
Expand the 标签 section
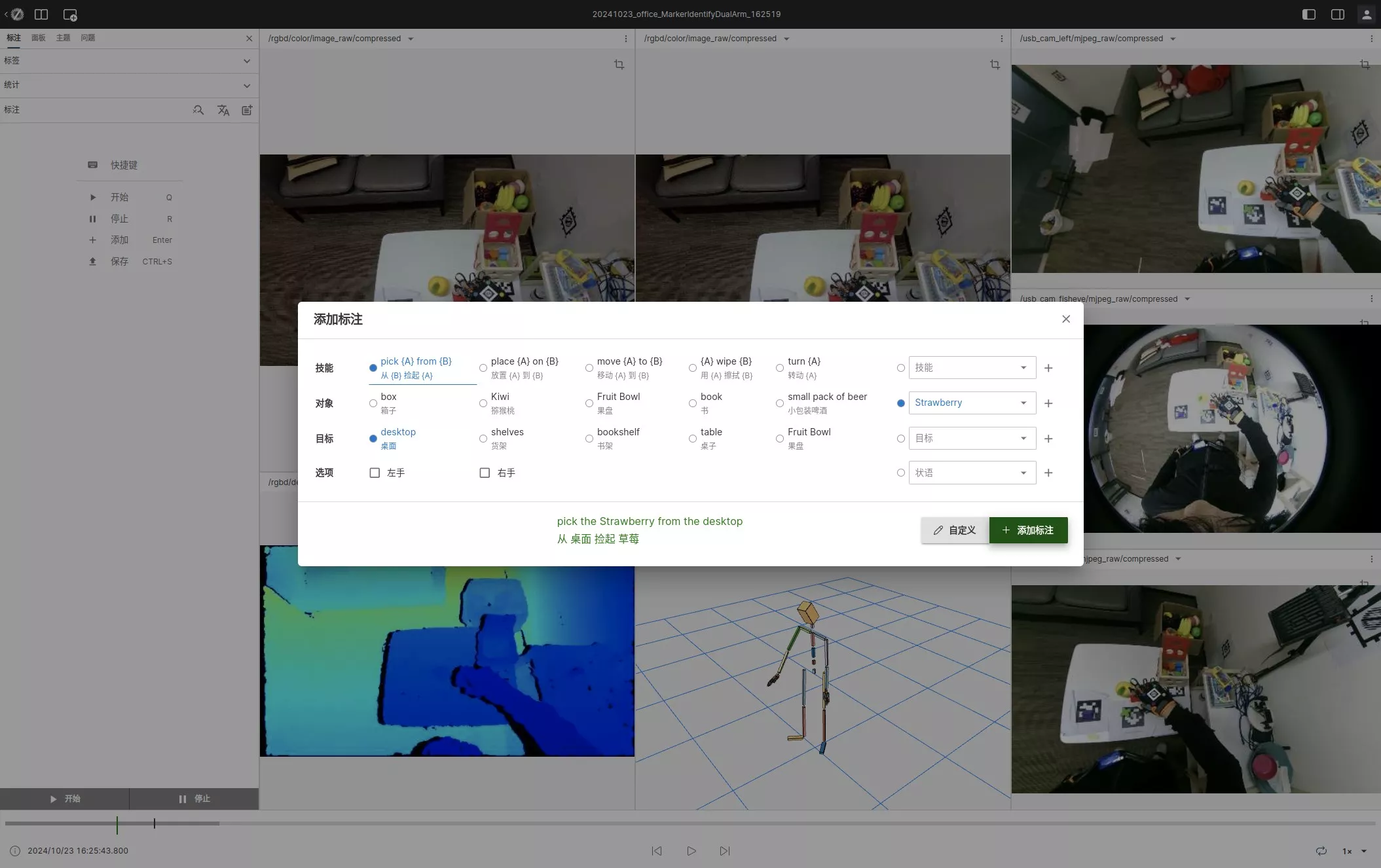click(246, 61)
